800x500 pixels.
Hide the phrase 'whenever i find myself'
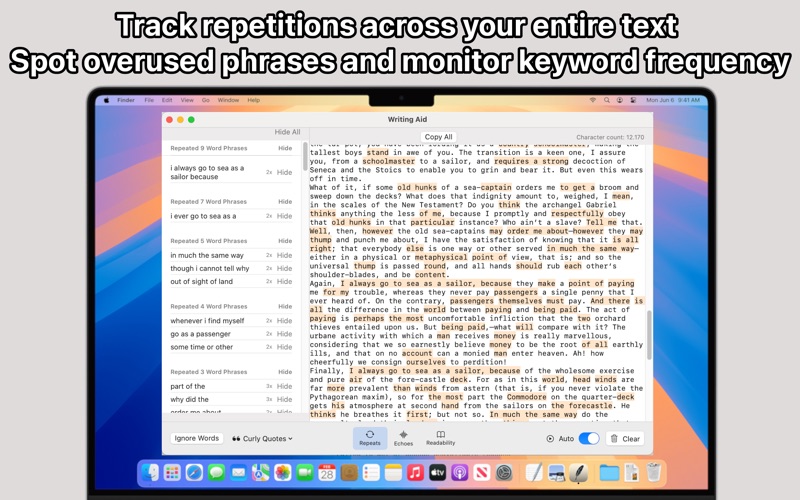tap(285, 321)
